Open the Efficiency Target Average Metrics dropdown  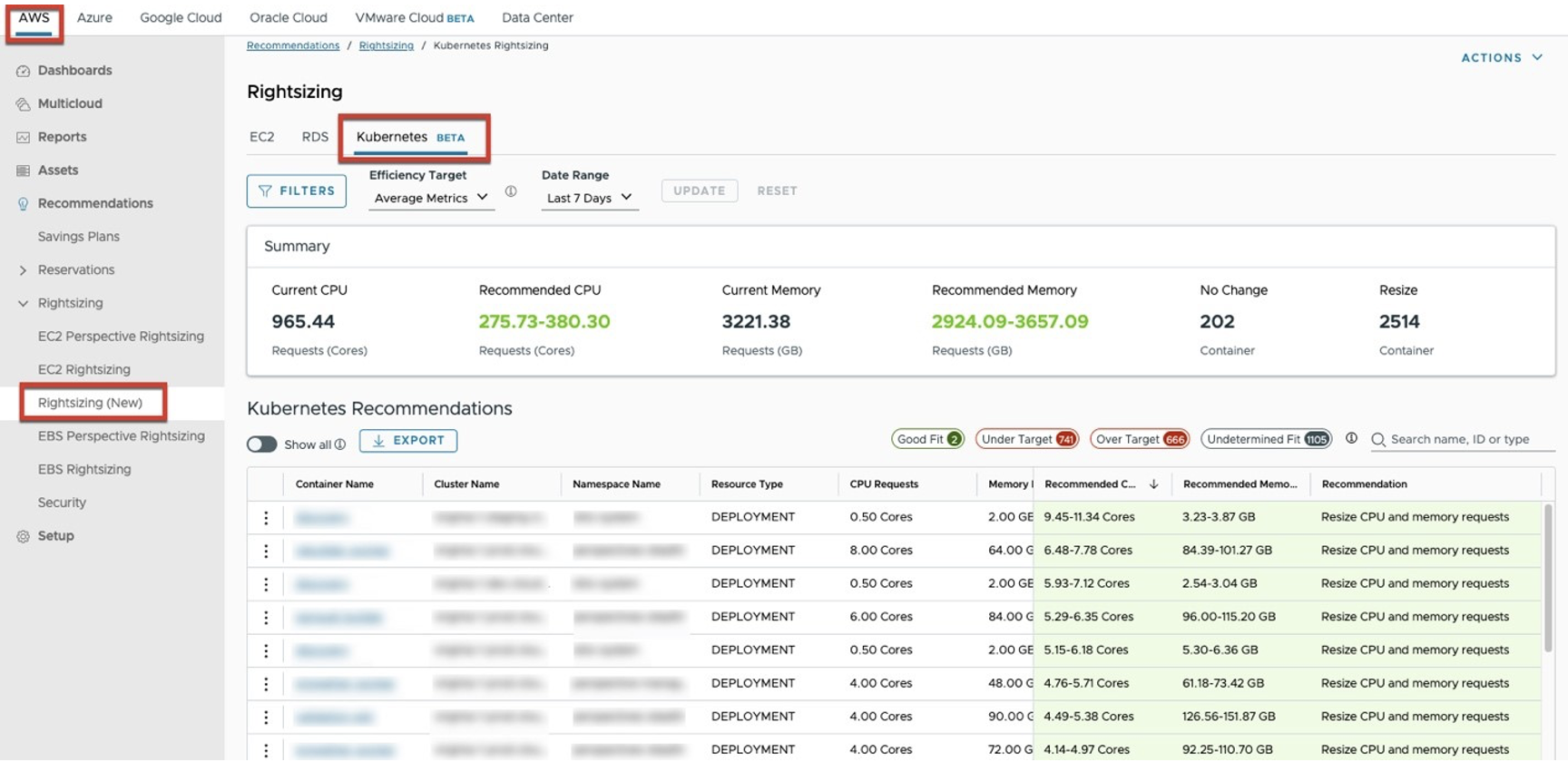(x=431, y=198)
